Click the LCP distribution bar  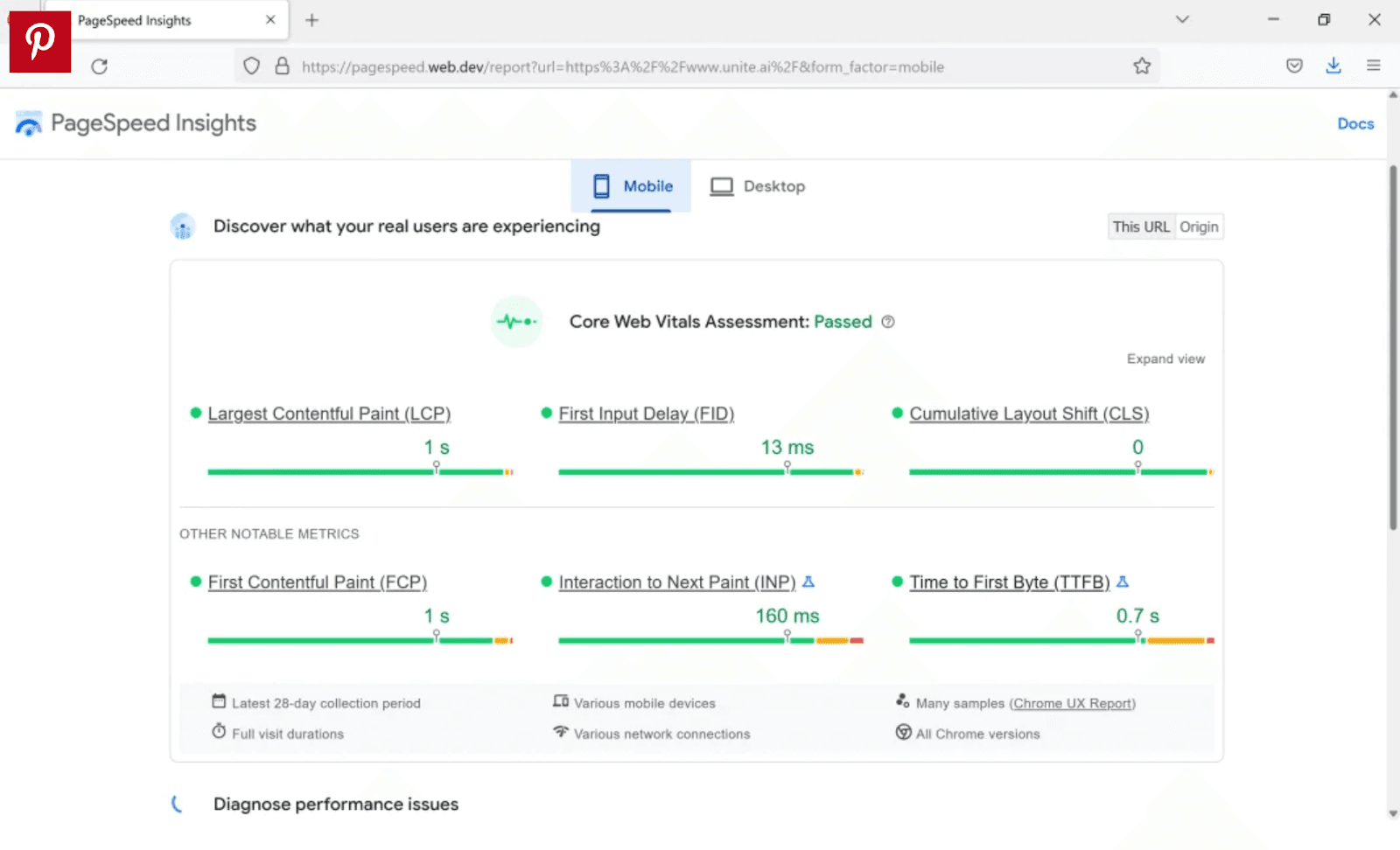[360, 472]
